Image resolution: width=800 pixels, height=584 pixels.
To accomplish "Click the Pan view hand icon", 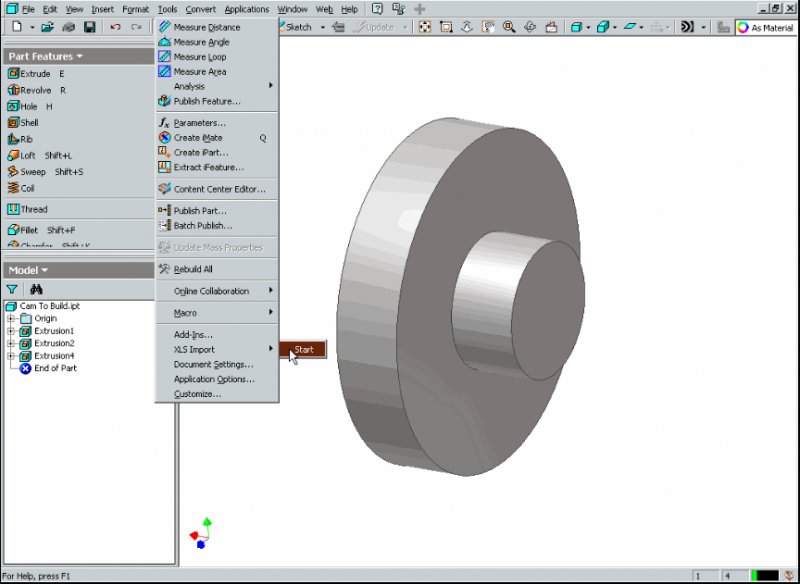I will click(488, 27).
